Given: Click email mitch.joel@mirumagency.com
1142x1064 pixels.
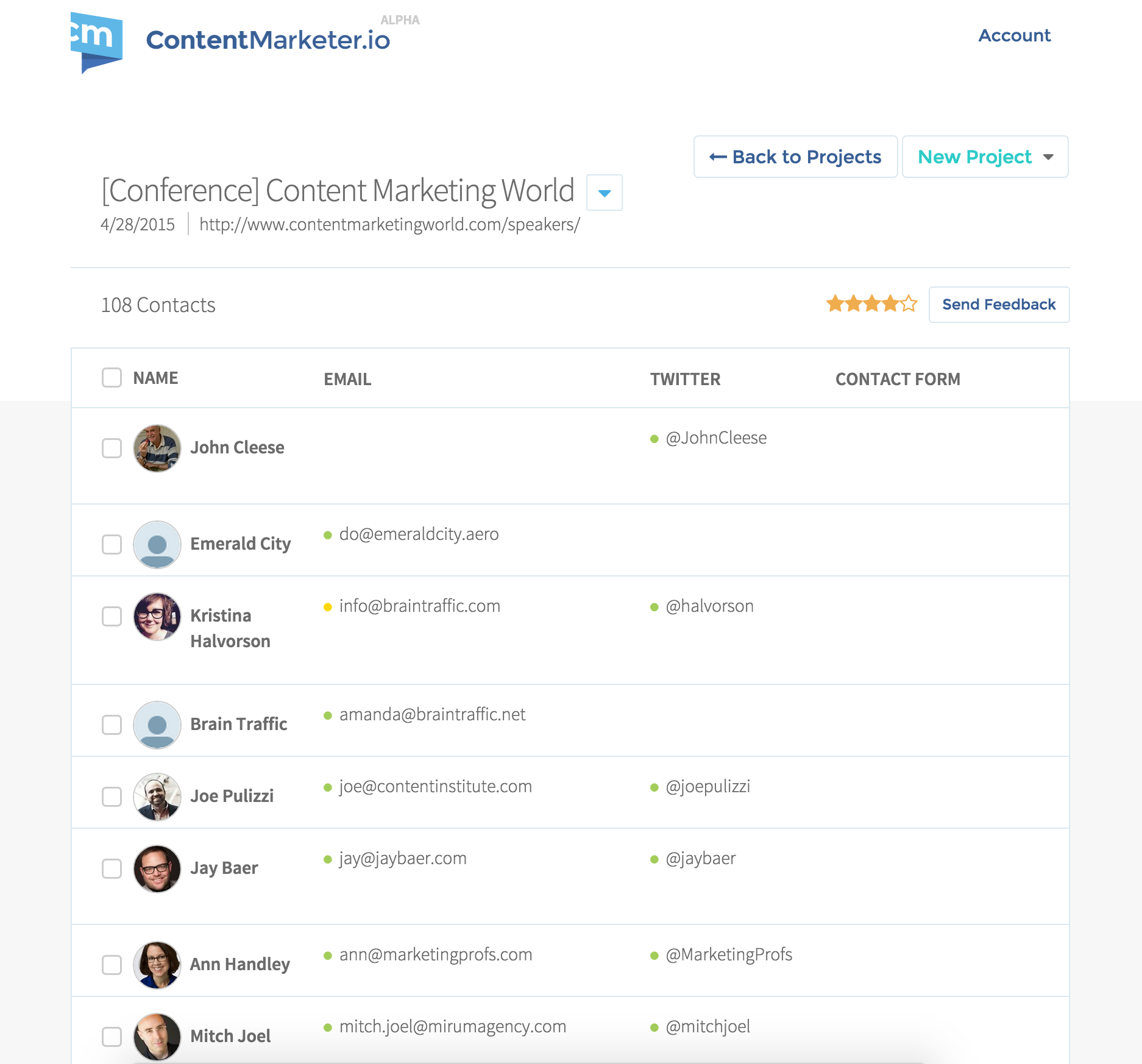Looking at the screenshot, I should point(453,1026).
